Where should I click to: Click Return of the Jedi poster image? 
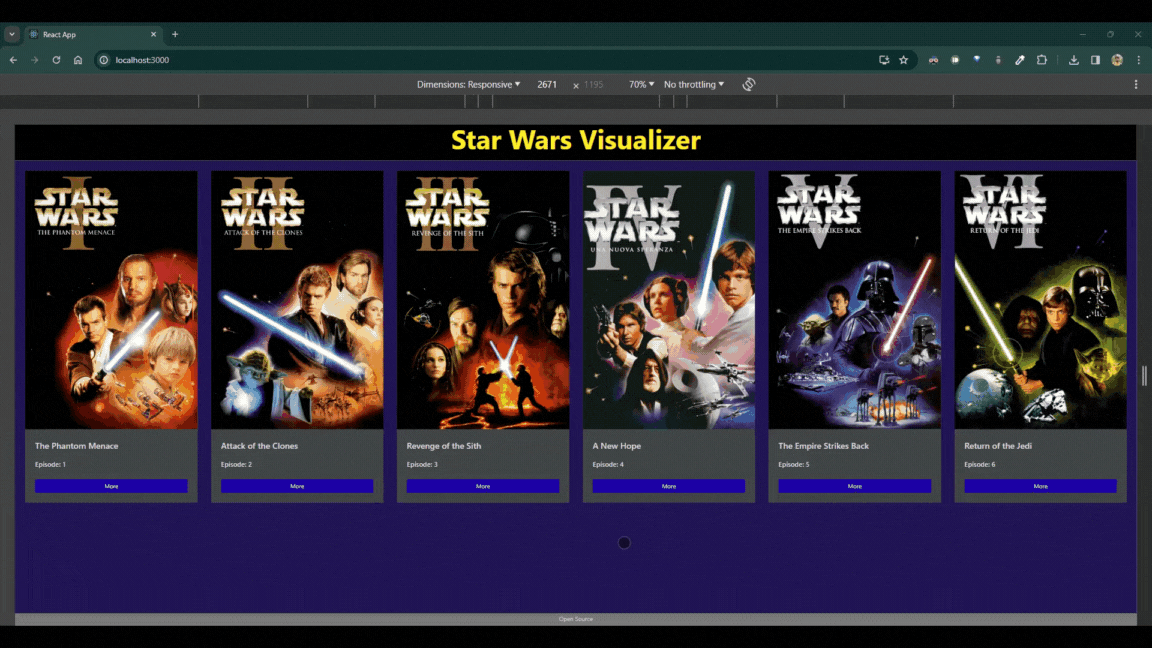coord(1040,300)
